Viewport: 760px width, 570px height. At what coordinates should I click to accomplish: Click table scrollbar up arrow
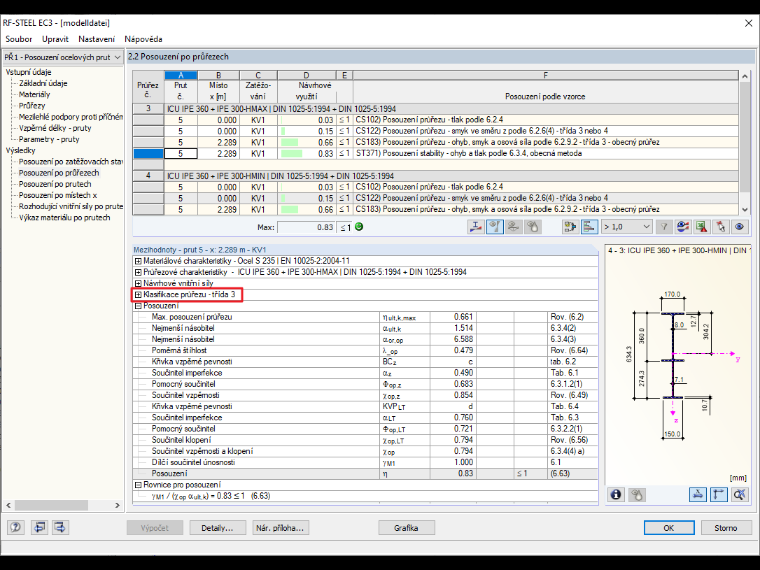(x=745, y=77)
